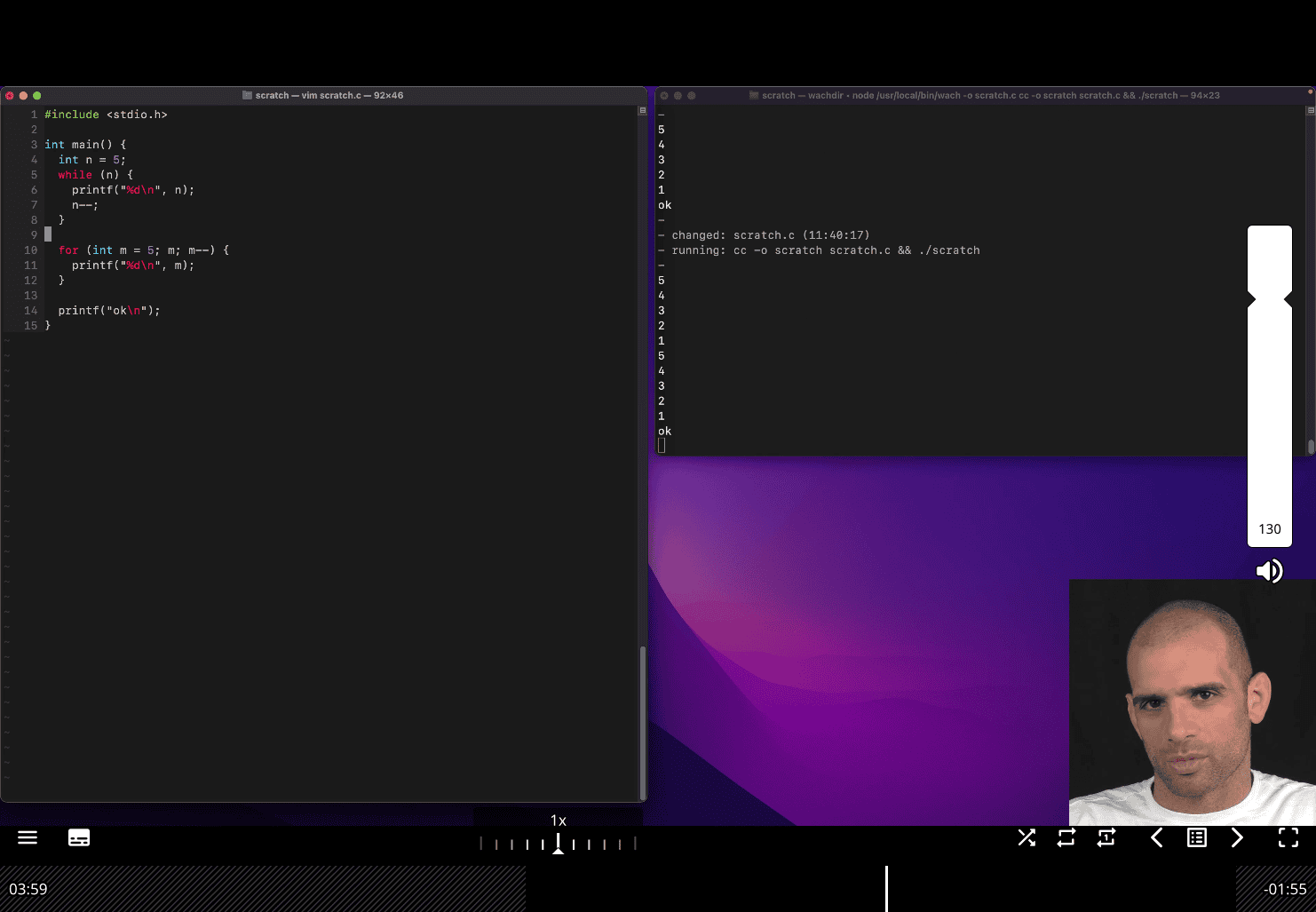Click the presenter webcam thumbnail
1316x912 pixels.
[1192, 702]
